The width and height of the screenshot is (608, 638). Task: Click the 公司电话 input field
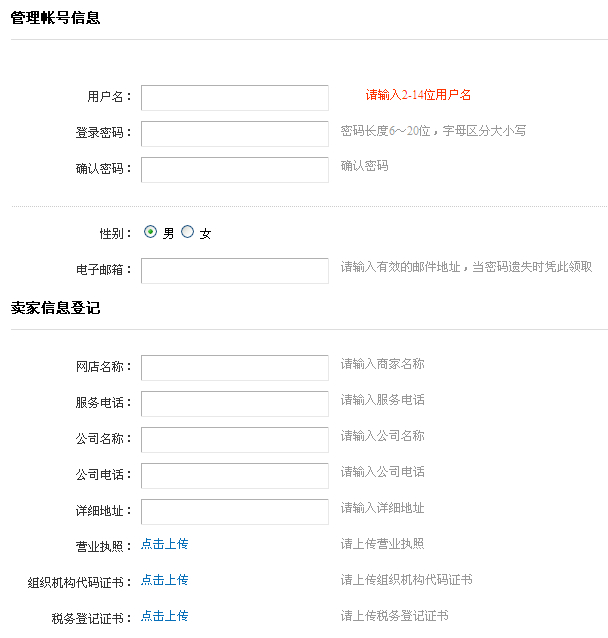[234, 476]
